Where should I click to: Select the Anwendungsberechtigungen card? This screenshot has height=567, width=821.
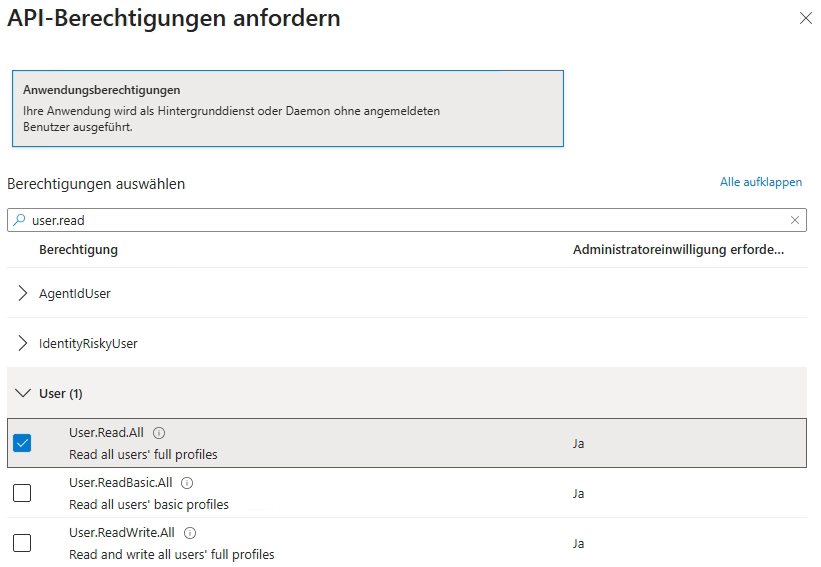(x=287, y=108)
